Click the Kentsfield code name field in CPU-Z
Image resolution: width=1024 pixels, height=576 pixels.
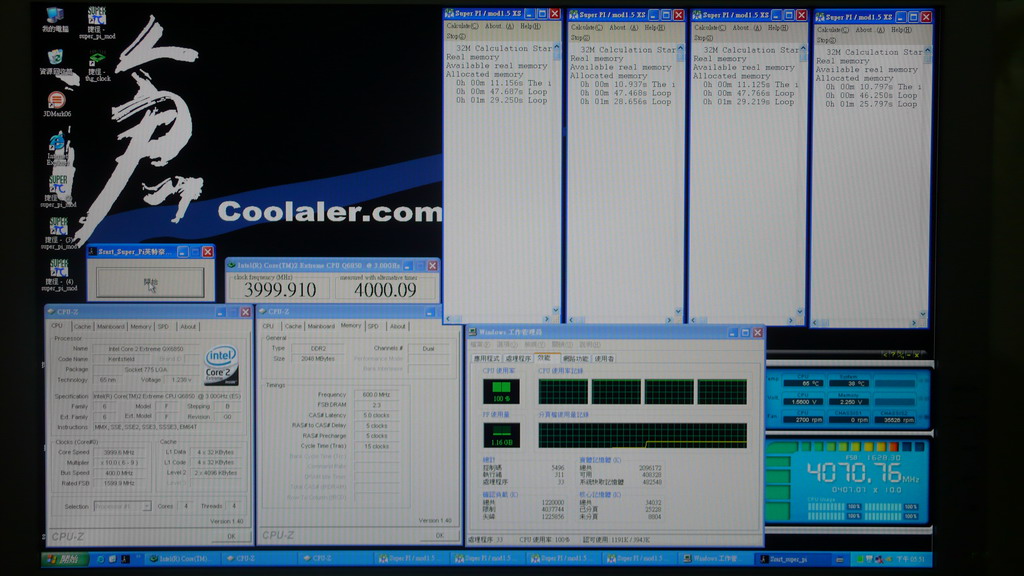[122, 359]
